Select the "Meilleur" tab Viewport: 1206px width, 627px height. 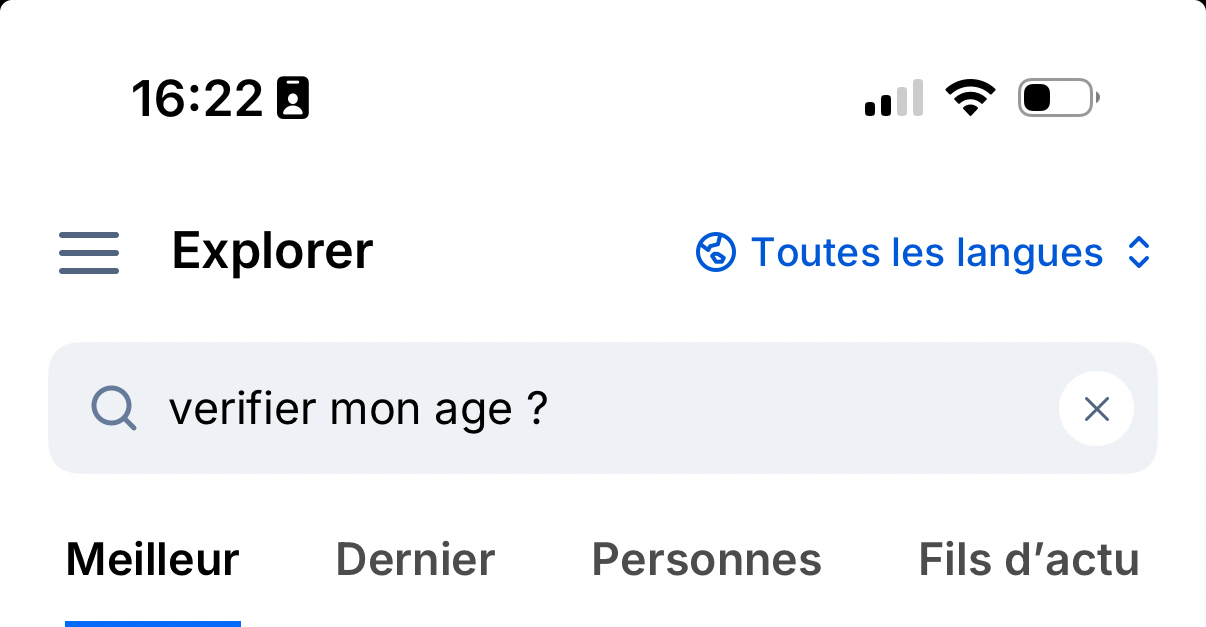pyautogui.click(x=152, y=560)
